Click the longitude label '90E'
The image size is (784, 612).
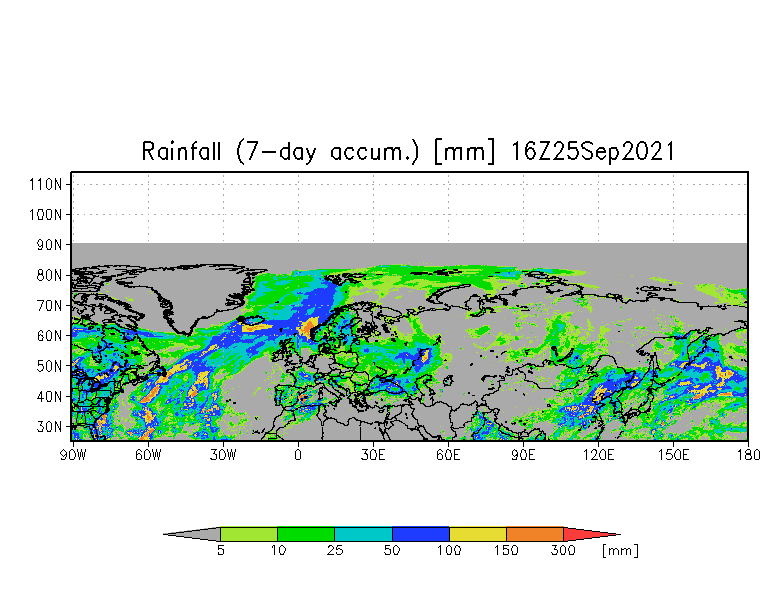coord(523,455)
